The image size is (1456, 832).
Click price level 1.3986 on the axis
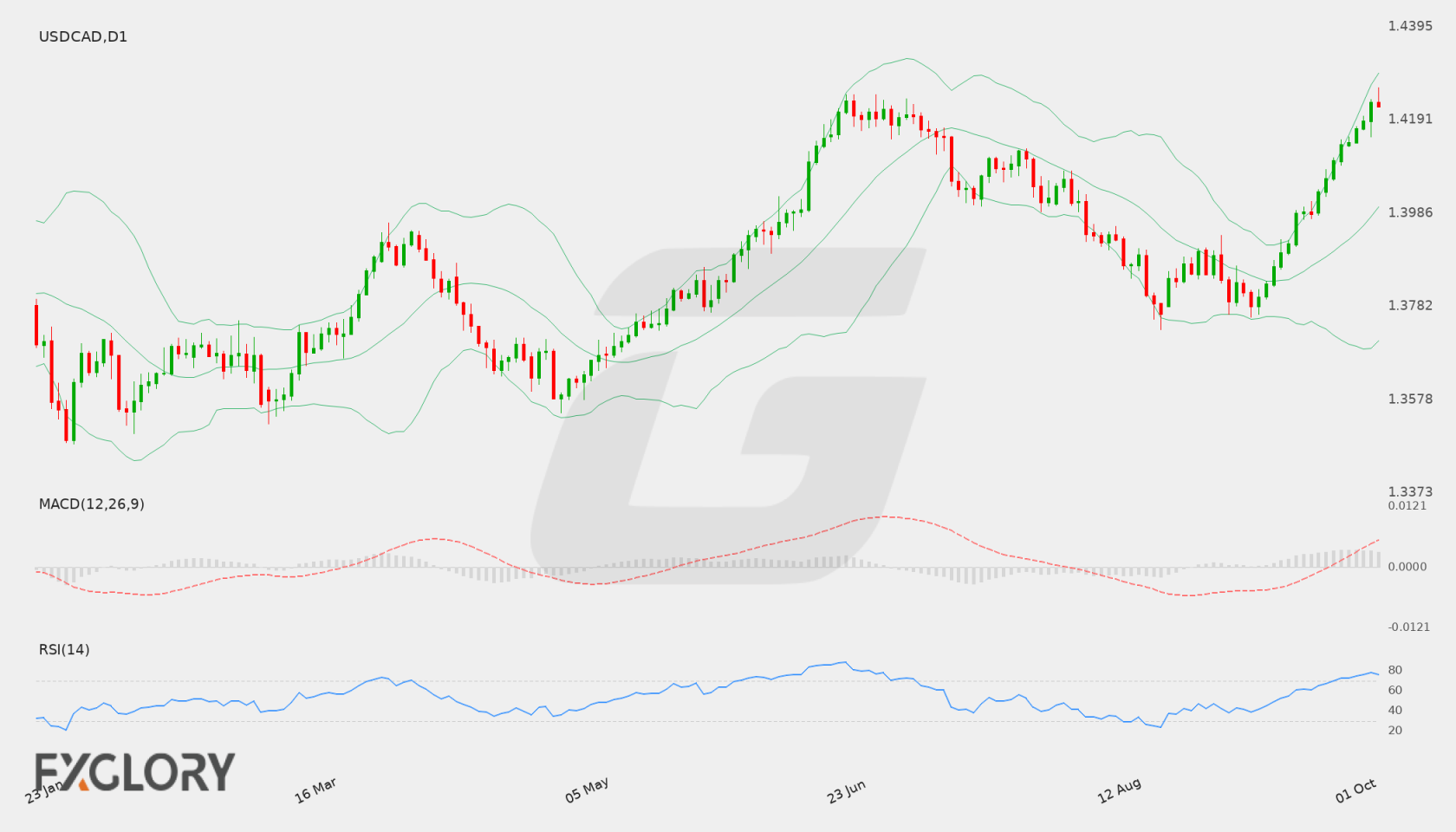[x=1410, y=212]
